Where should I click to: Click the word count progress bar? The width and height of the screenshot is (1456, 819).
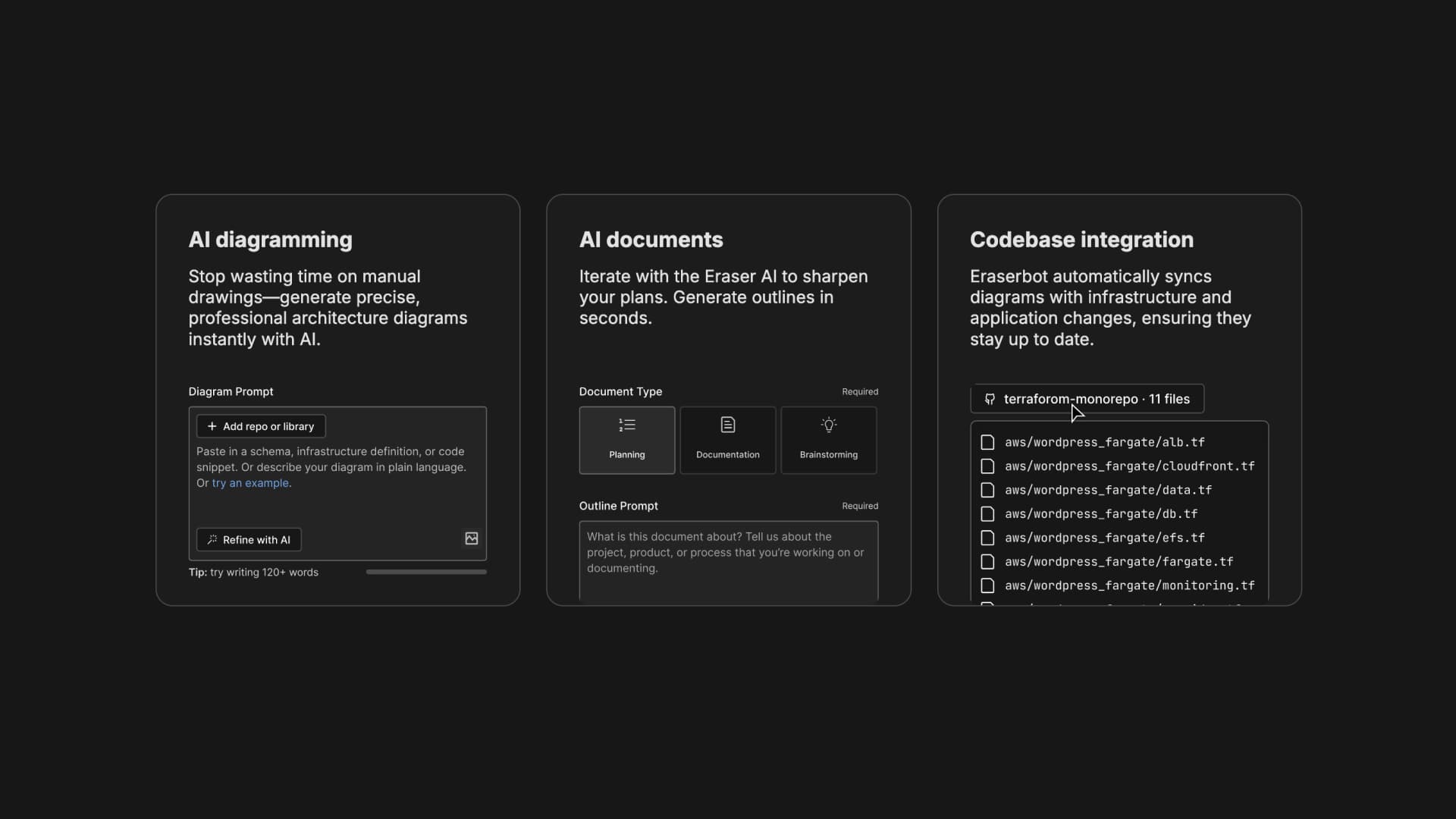point(426,572)
